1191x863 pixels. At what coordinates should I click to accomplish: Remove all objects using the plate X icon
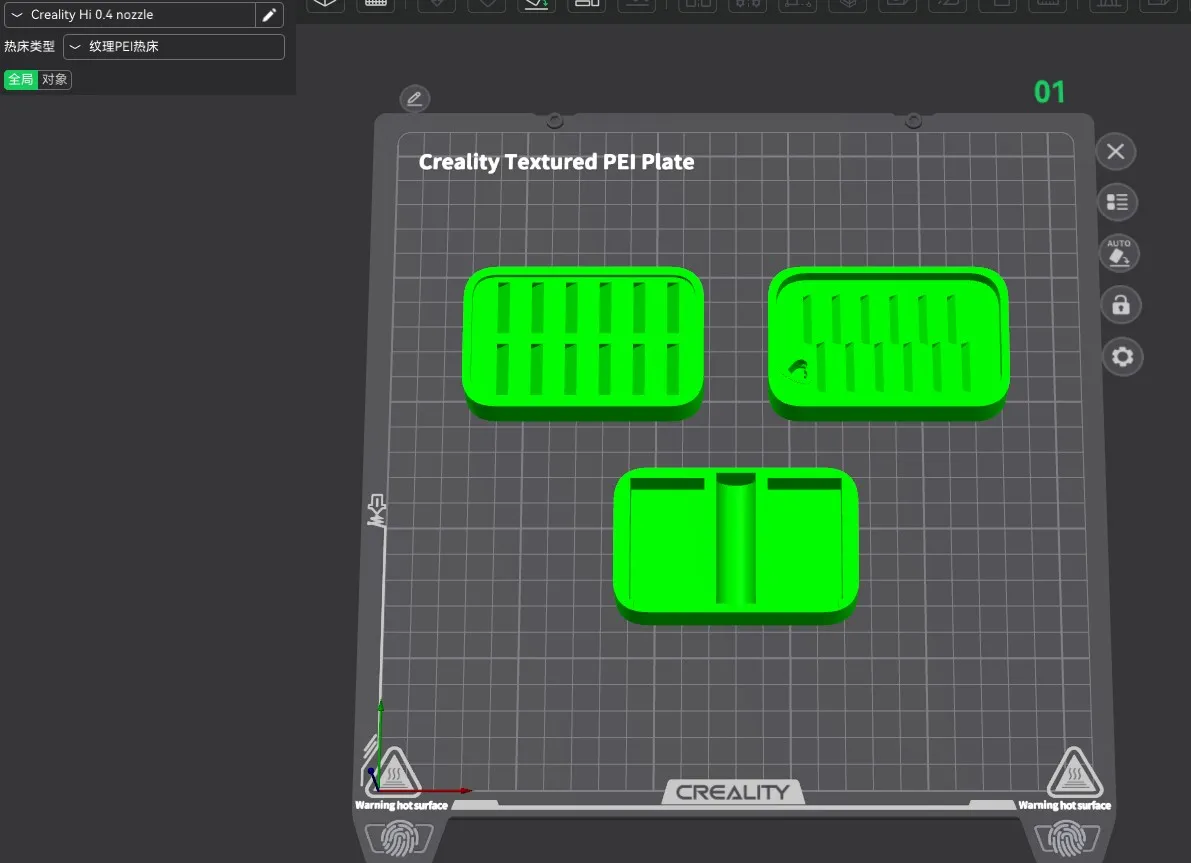pos(1116,152)
